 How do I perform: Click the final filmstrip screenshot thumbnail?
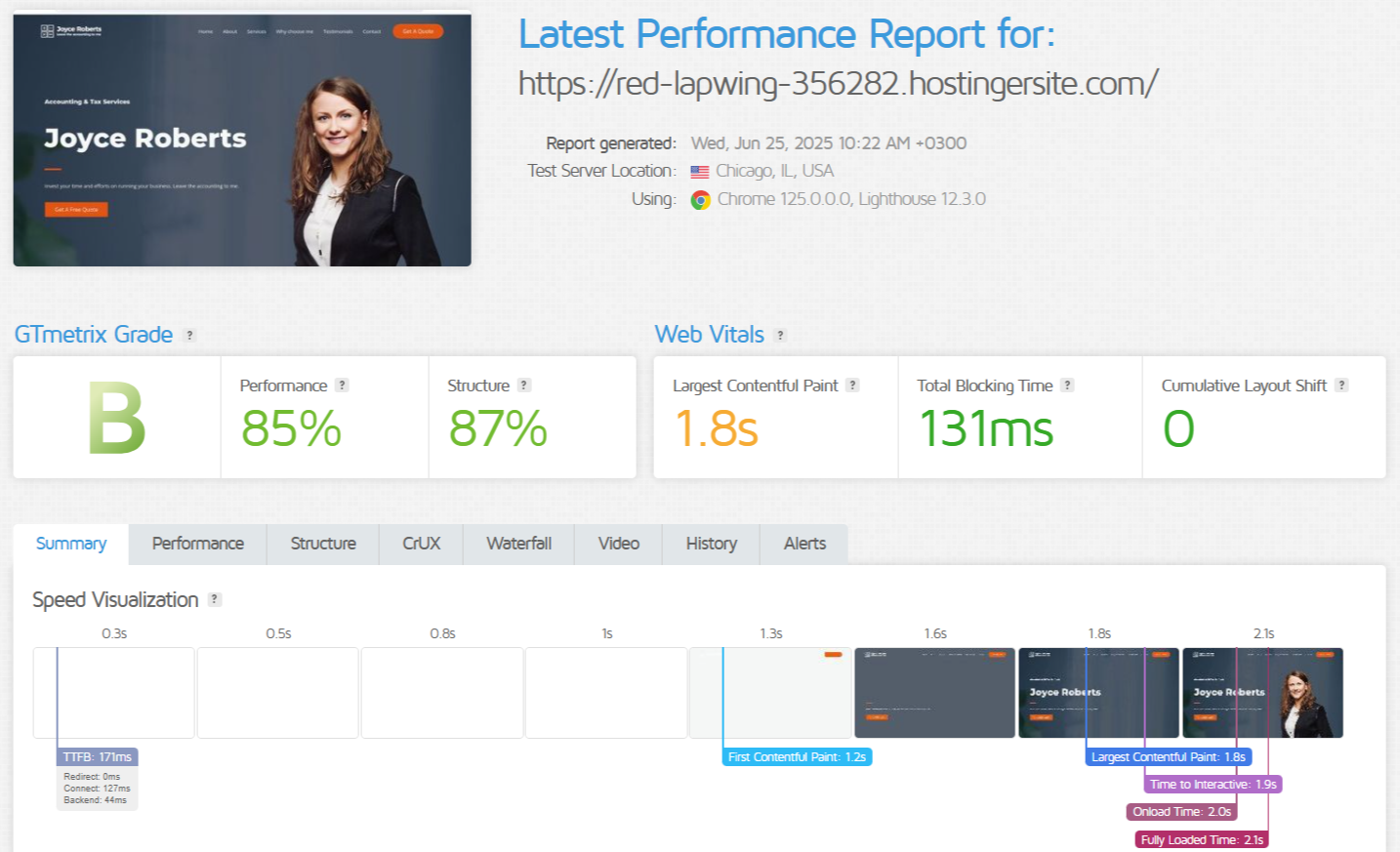point(1263,692)
